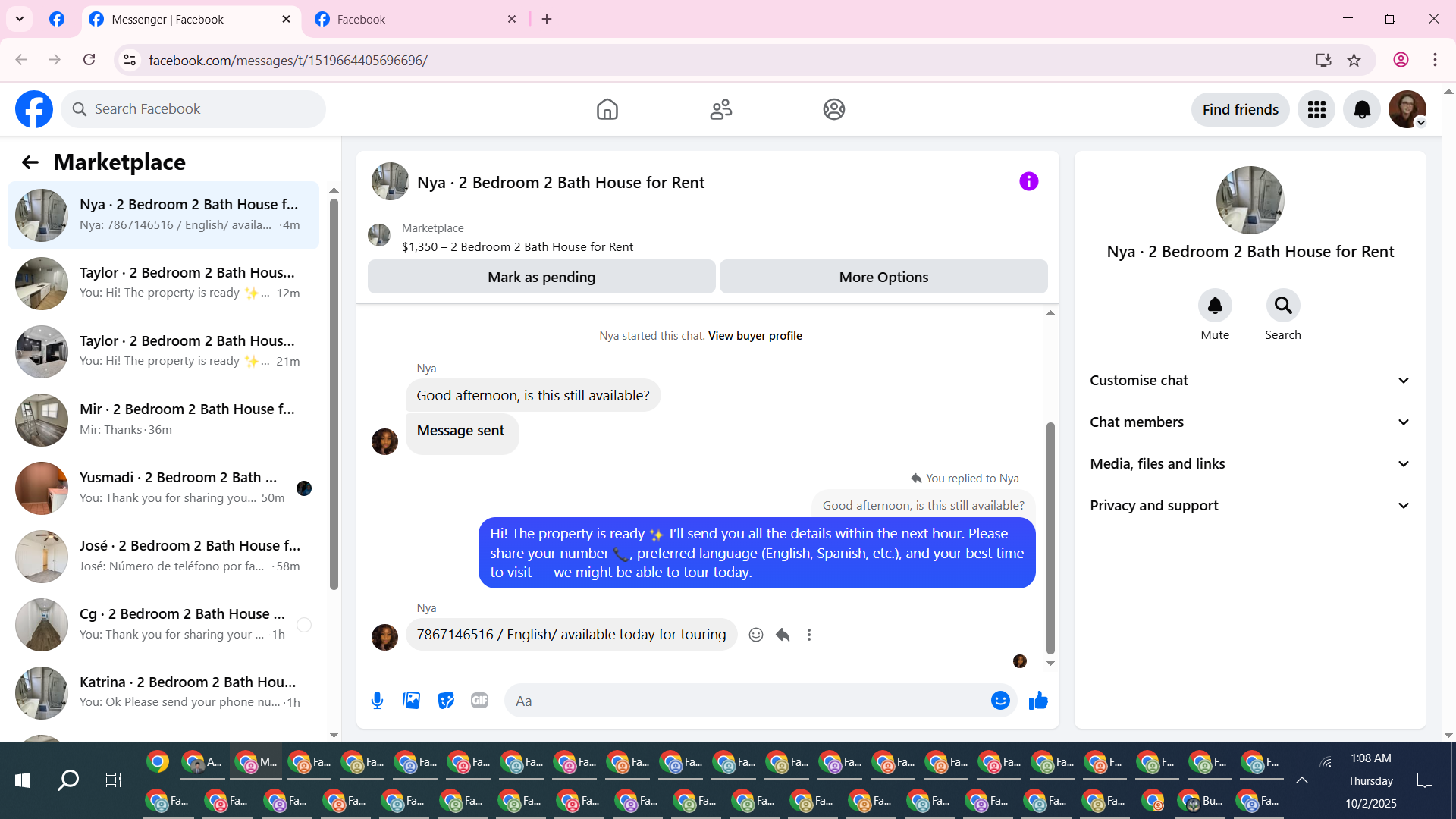This screenshot has height=819, width=1456.
Task: Click the Mark as pending button
Action: pyautogui.click(x=541, y=278)
